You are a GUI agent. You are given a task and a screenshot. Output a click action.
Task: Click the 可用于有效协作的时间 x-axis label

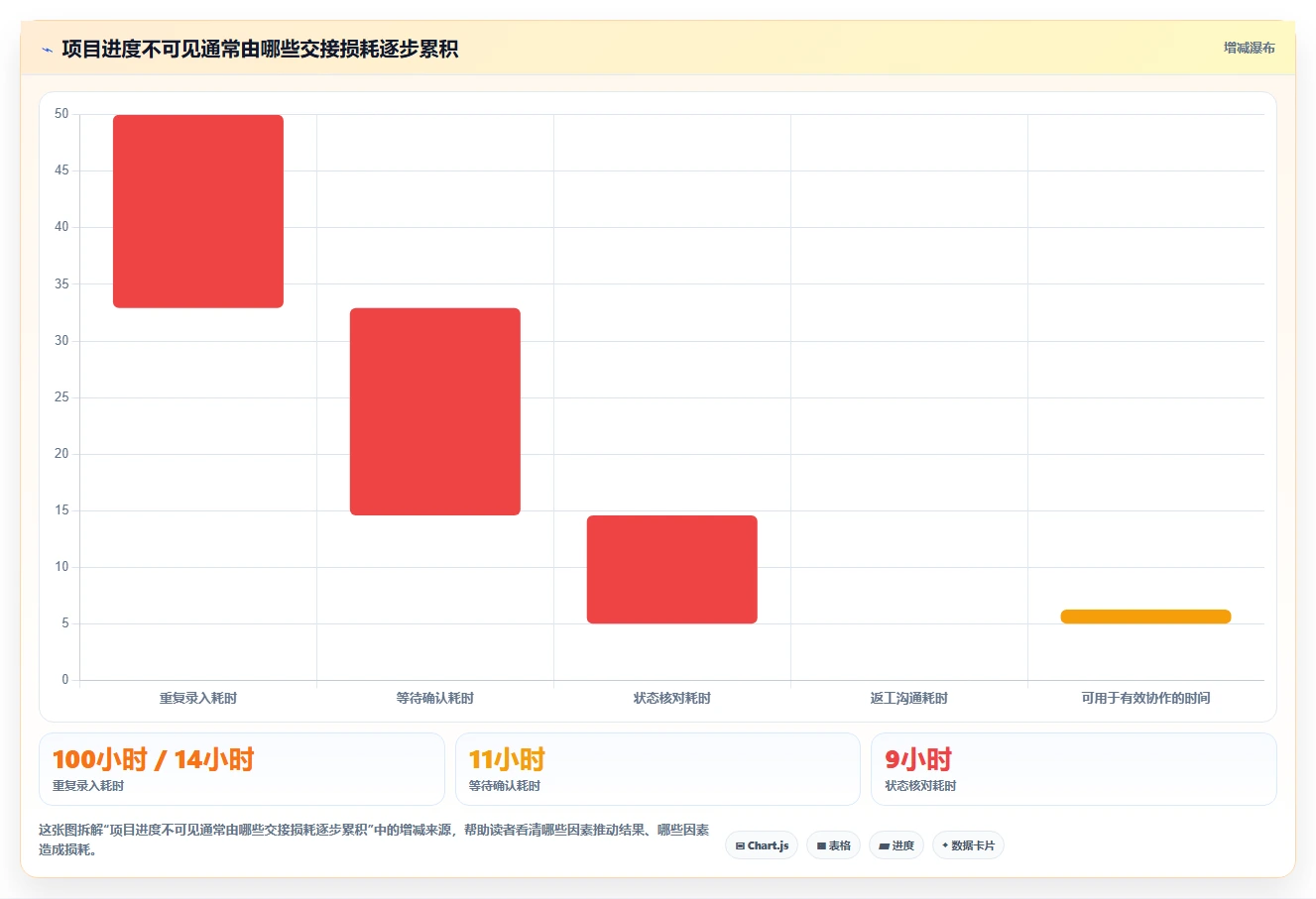click(x=1145, y=698)
